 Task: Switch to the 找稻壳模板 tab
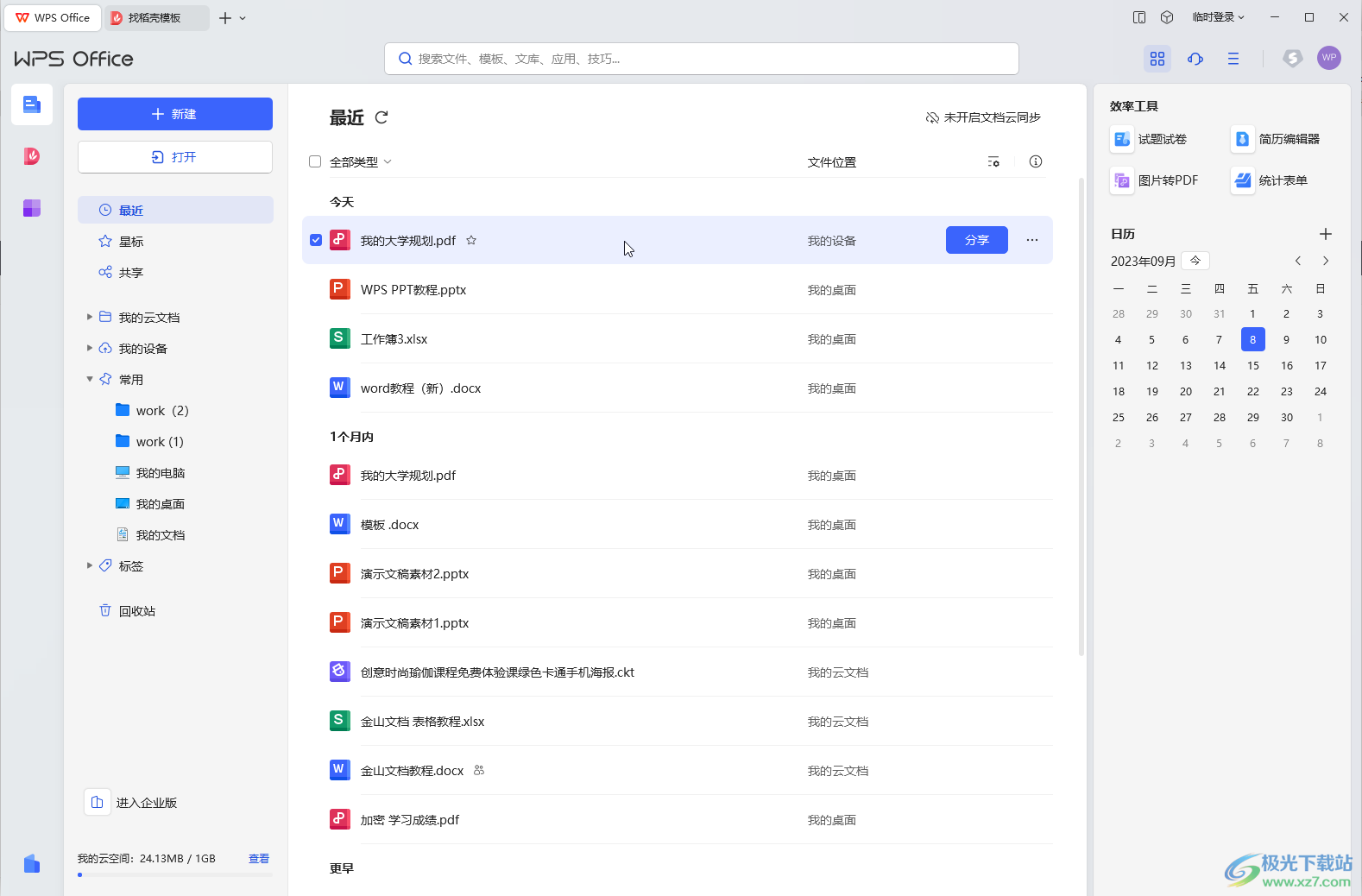click(156, 17)
